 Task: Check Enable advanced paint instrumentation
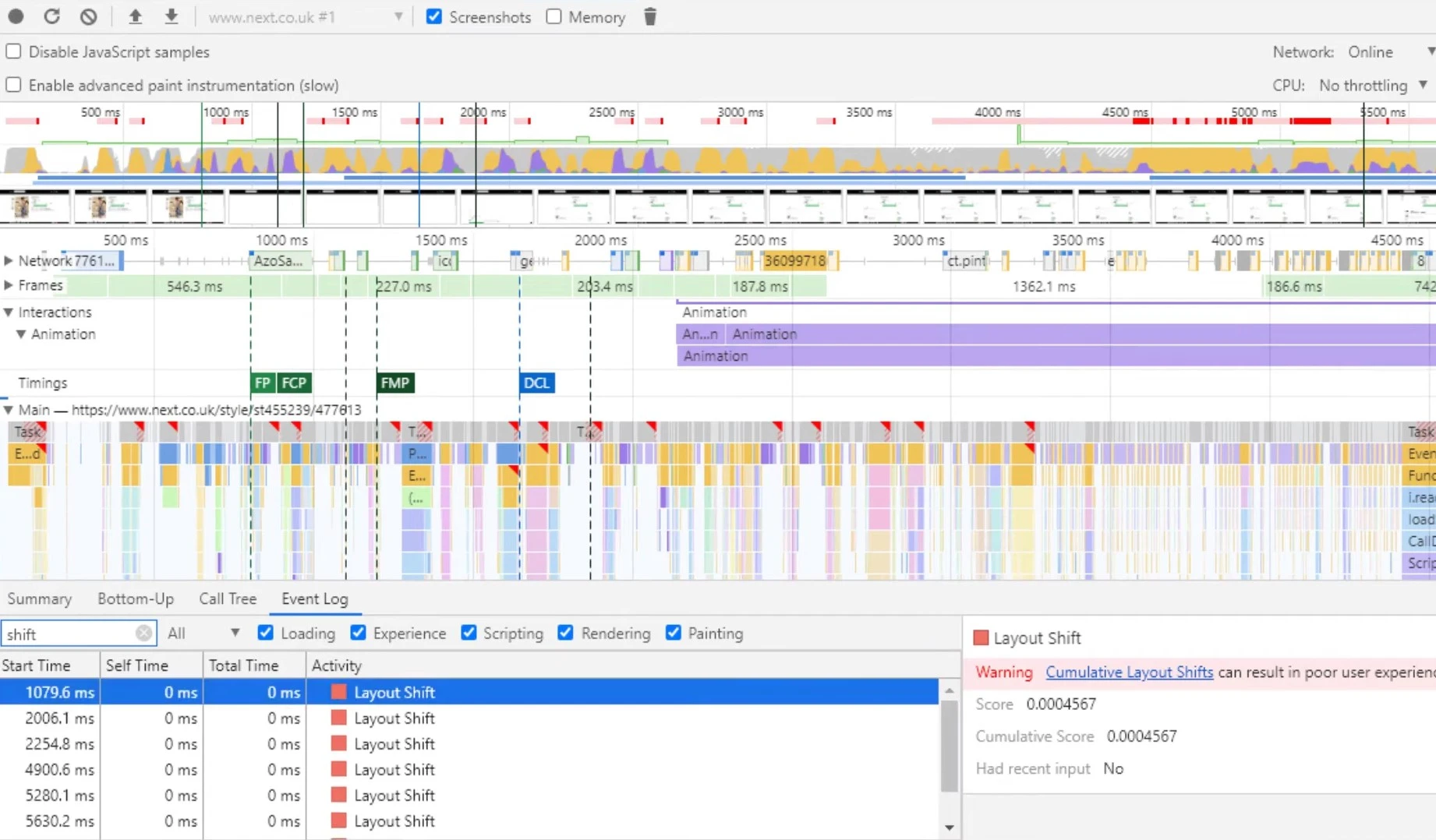13,84
